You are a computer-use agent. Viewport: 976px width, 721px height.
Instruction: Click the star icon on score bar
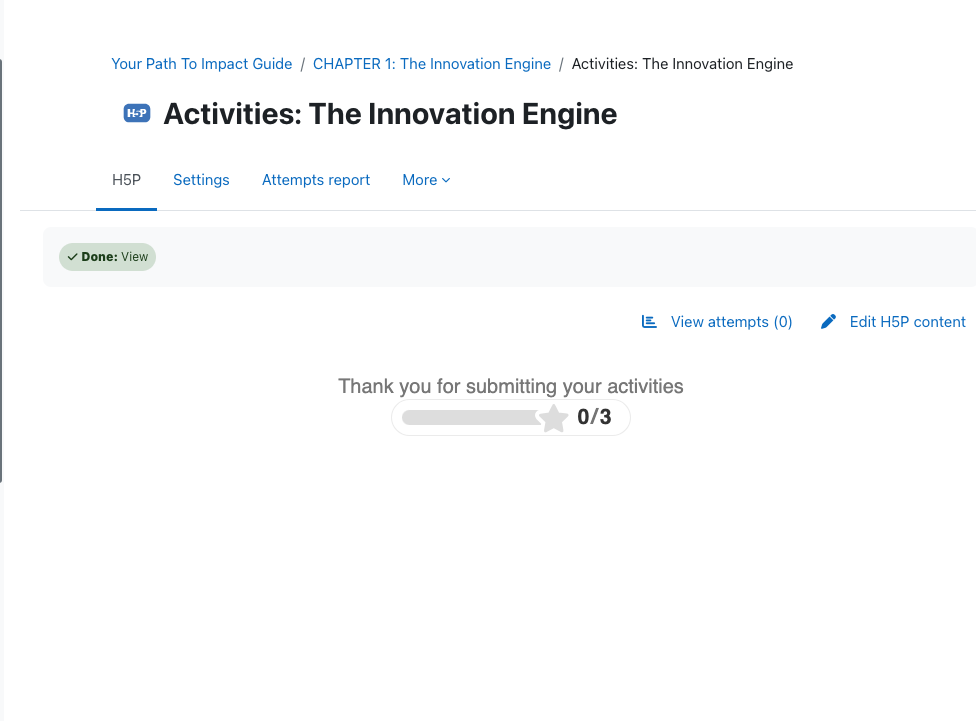coord(553,418)
